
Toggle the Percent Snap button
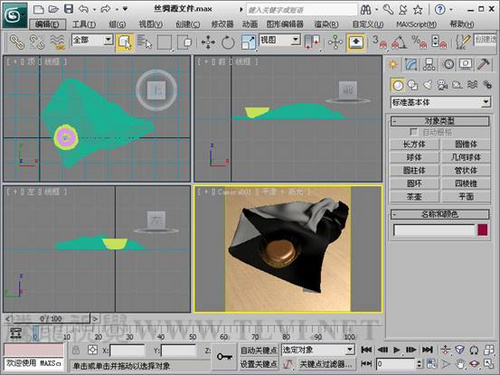[x=419, y=42]
